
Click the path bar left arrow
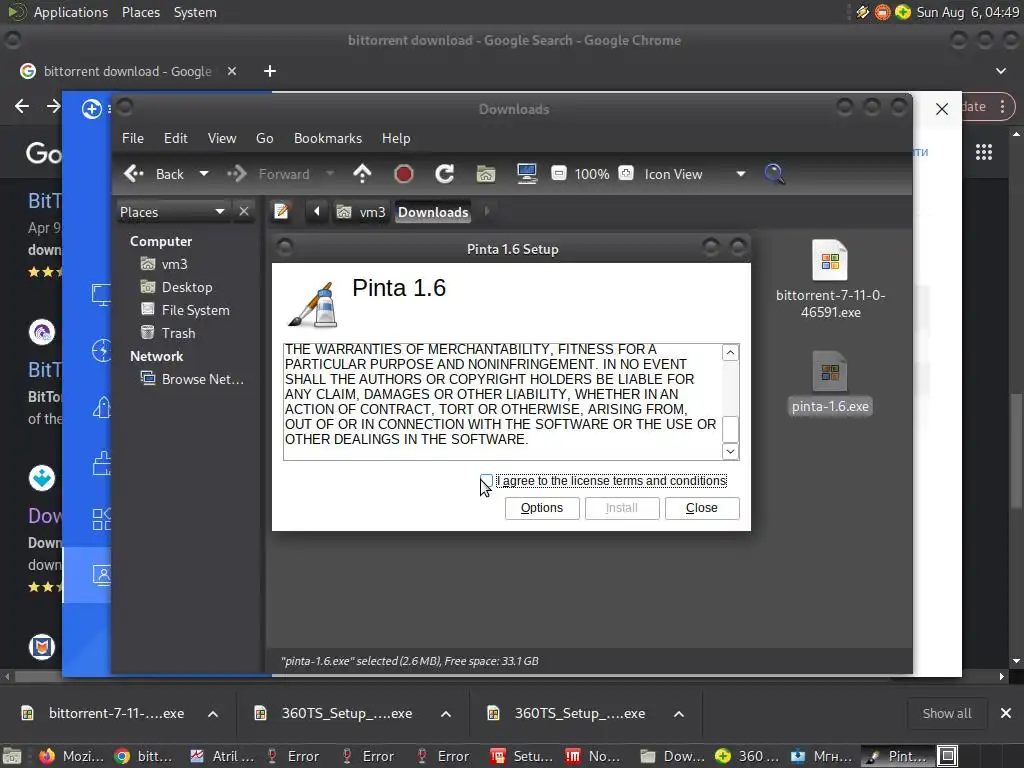click(317, 212)
